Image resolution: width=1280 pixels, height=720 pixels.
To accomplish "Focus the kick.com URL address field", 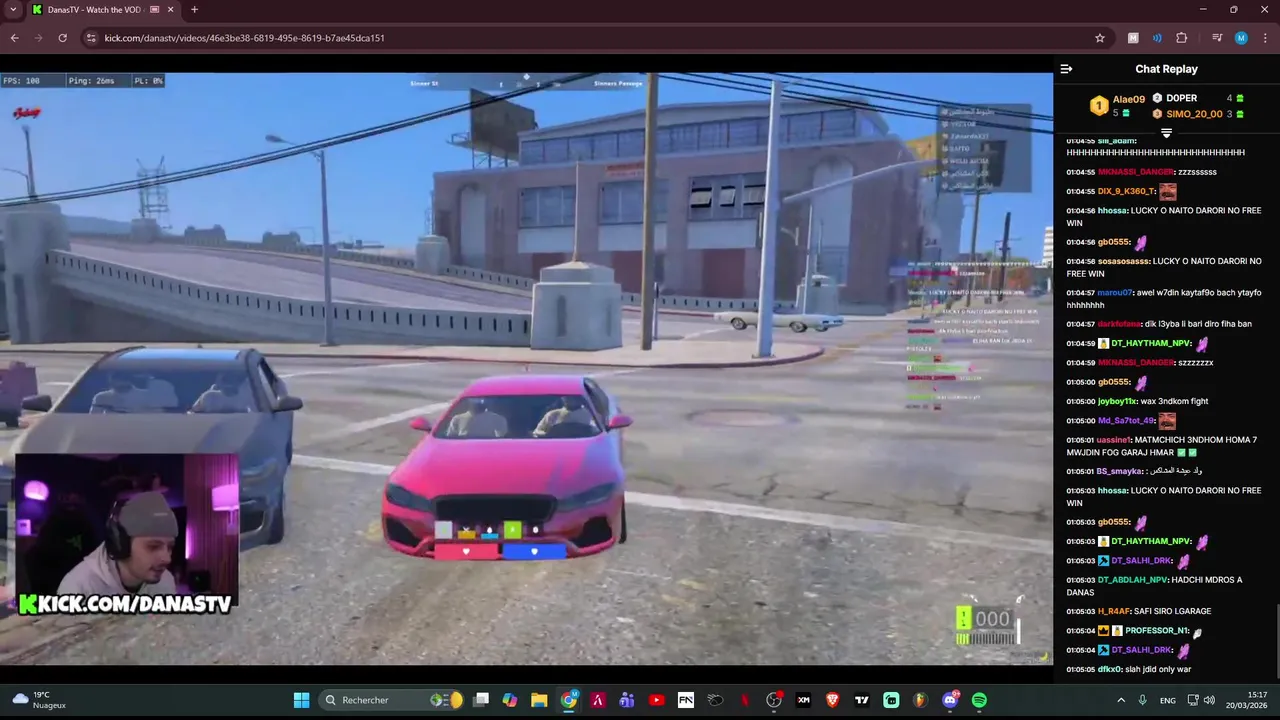I will pyautogui.click(x=590, y=38).
